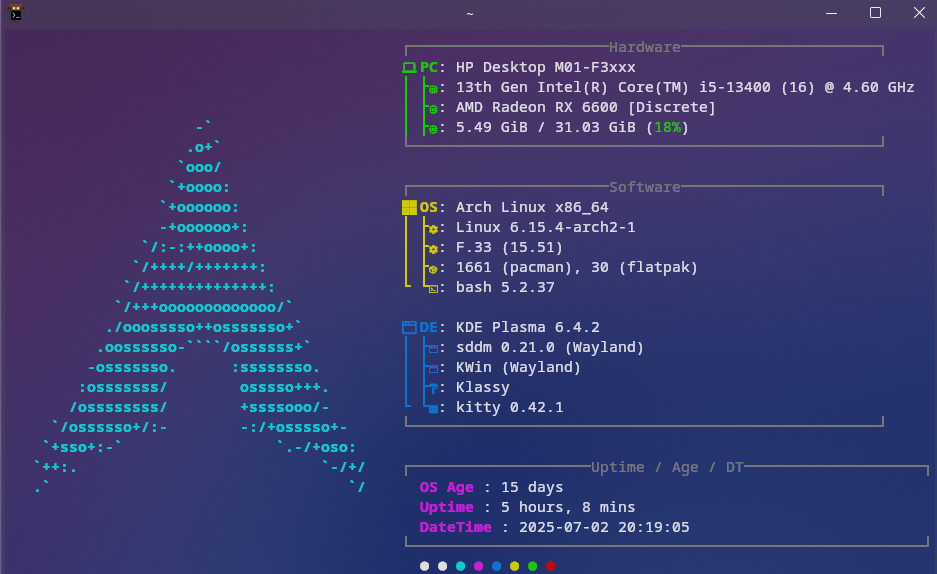Maximize the terminal window
937x574 pixels.
(875, 13)
